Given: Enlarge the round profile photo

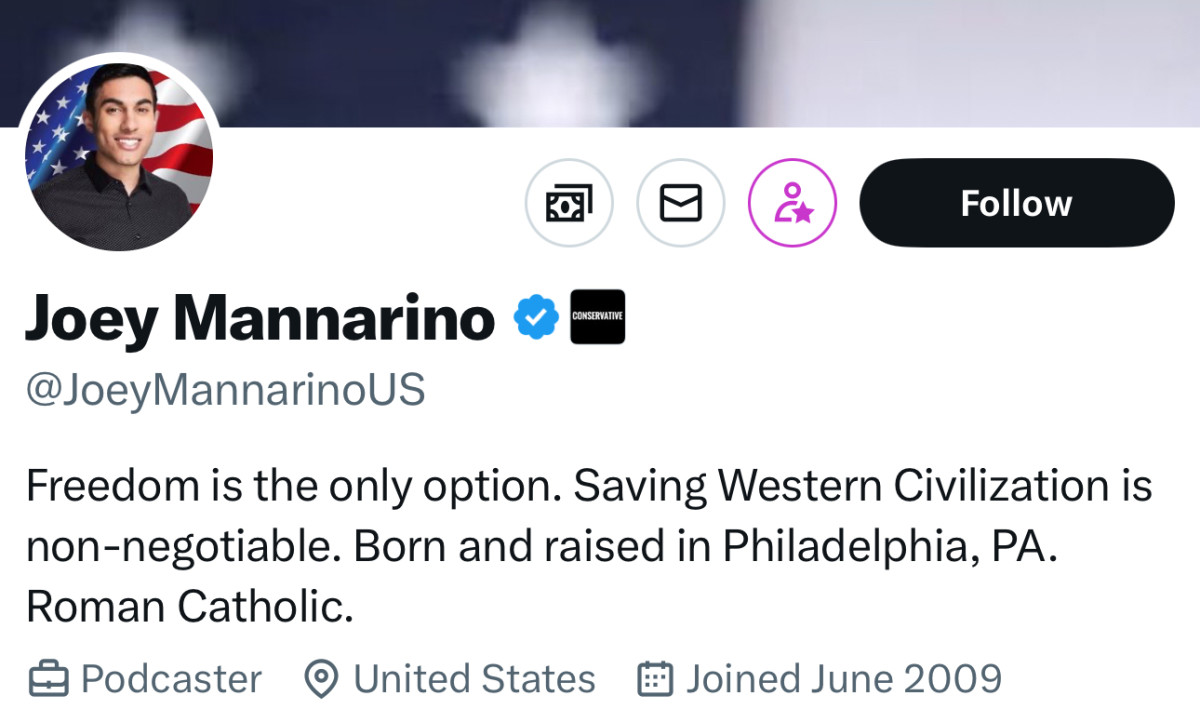Looking at the screenshot, I should click(x=118, y=153).
